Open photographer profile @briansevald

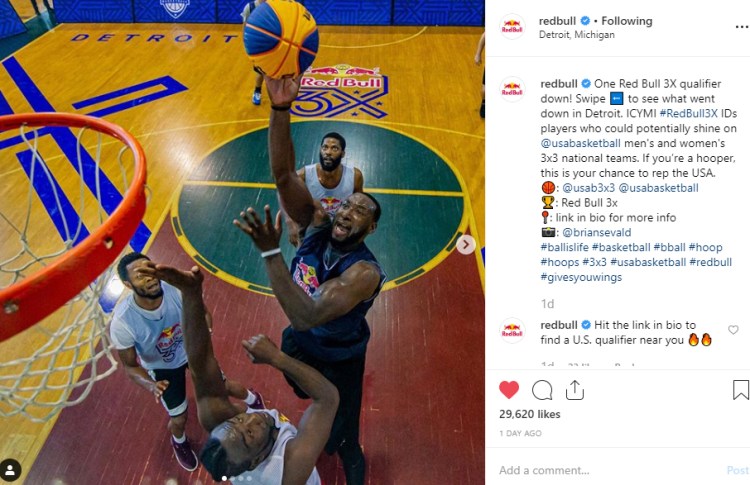596,232
